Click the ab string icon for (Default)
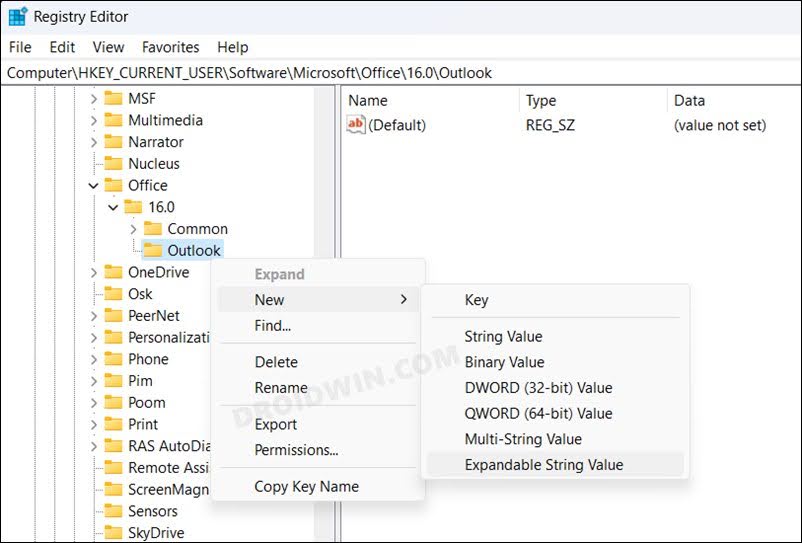The width and height of the screenshot is (802, 543). [x=356, y=125]
